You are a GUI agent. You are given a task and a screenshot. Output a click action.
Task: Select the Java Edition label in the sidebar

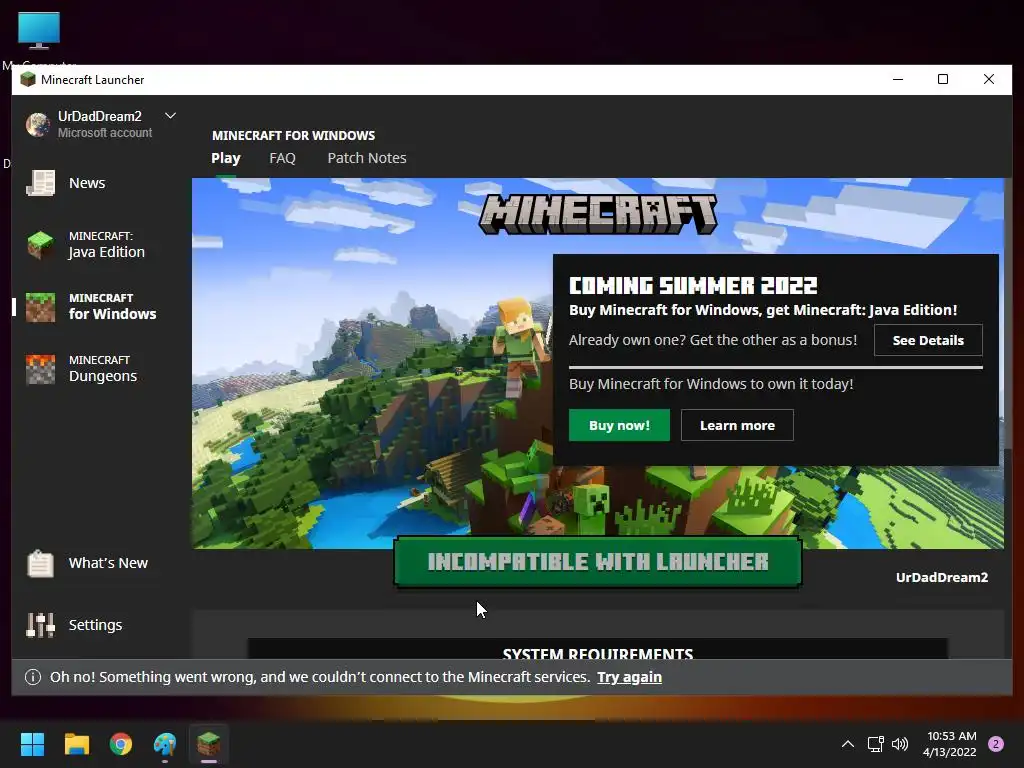click(x=106, y=252)
